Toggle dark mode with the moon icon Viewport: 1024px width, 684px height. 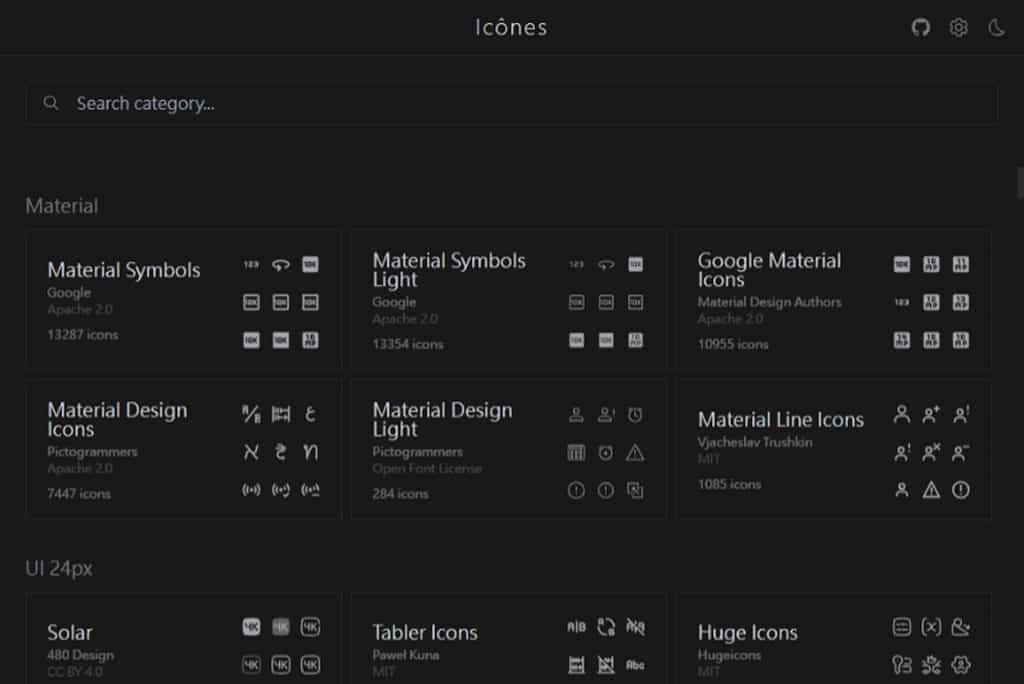pos(996,28)
